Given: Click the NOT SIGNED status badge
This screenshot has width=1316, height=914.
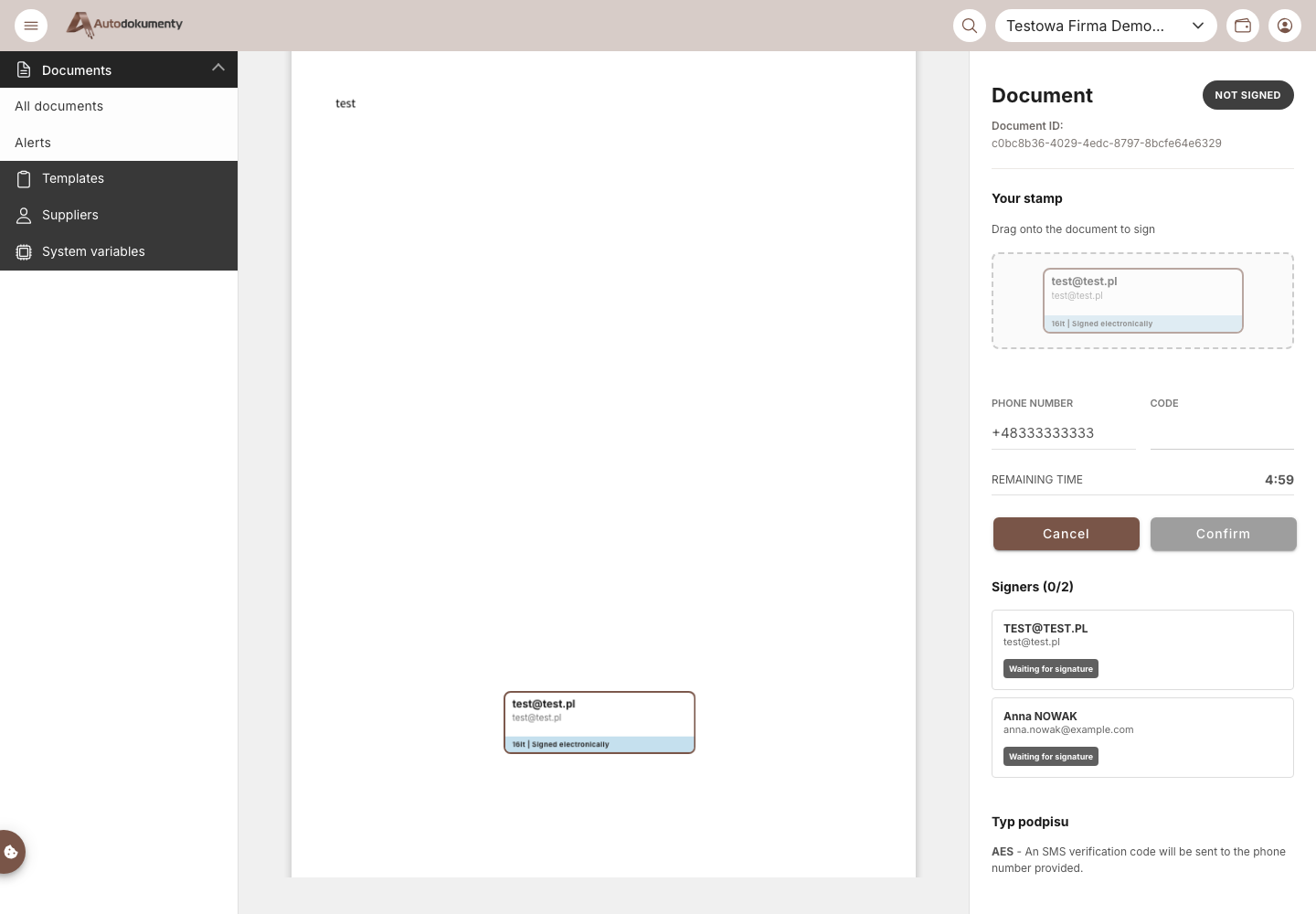Looking at the screenshot, I should coord(1247,95).
